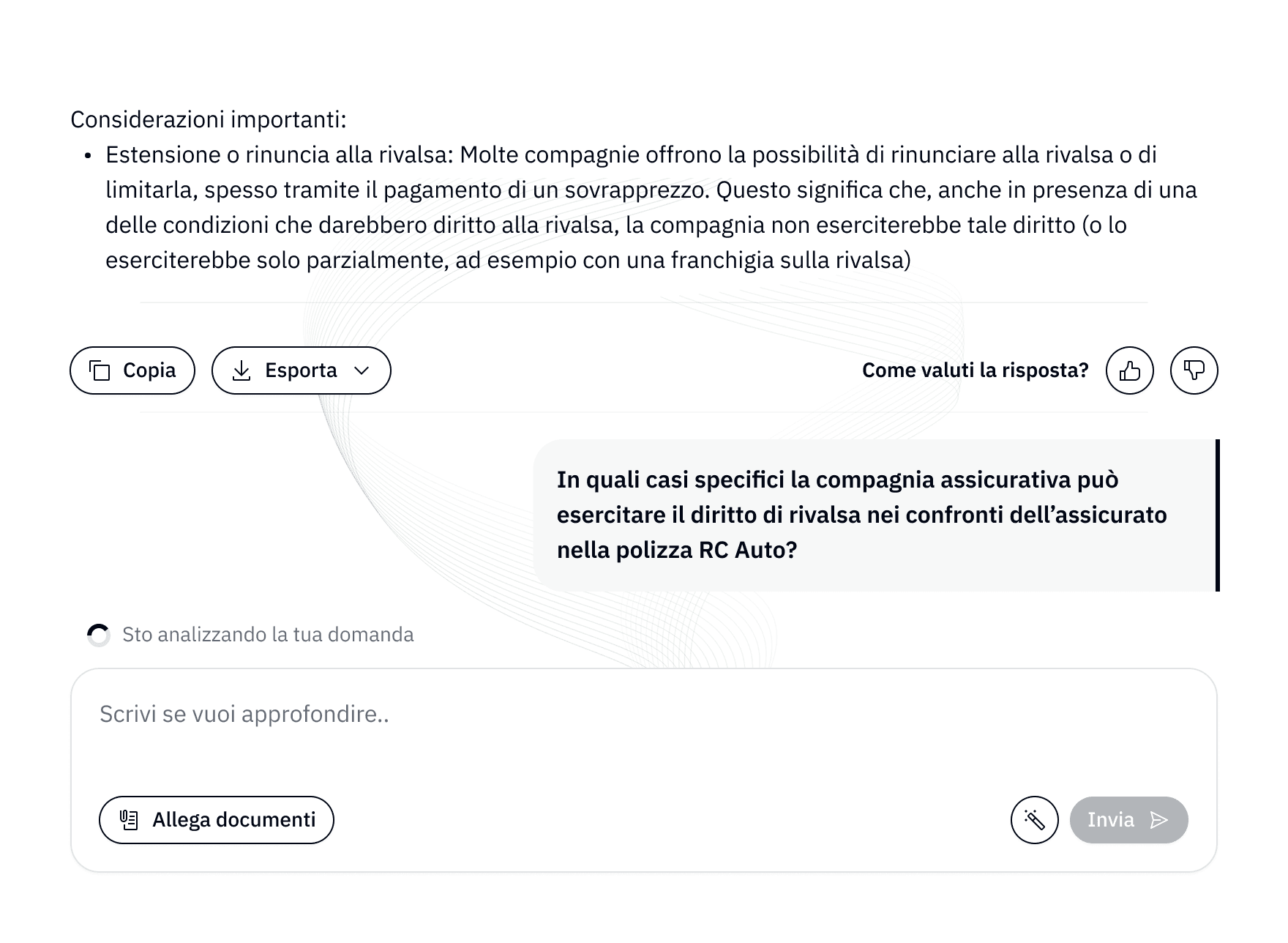Click the dark bar beside the question bubble
Viewport: 1288px width, 943px height.
click(1216, 514)
